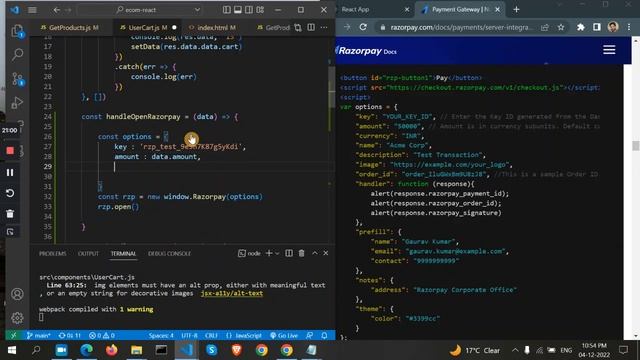Open the VS Code hamburger menu
640x360 pixels.
(32, 9)
